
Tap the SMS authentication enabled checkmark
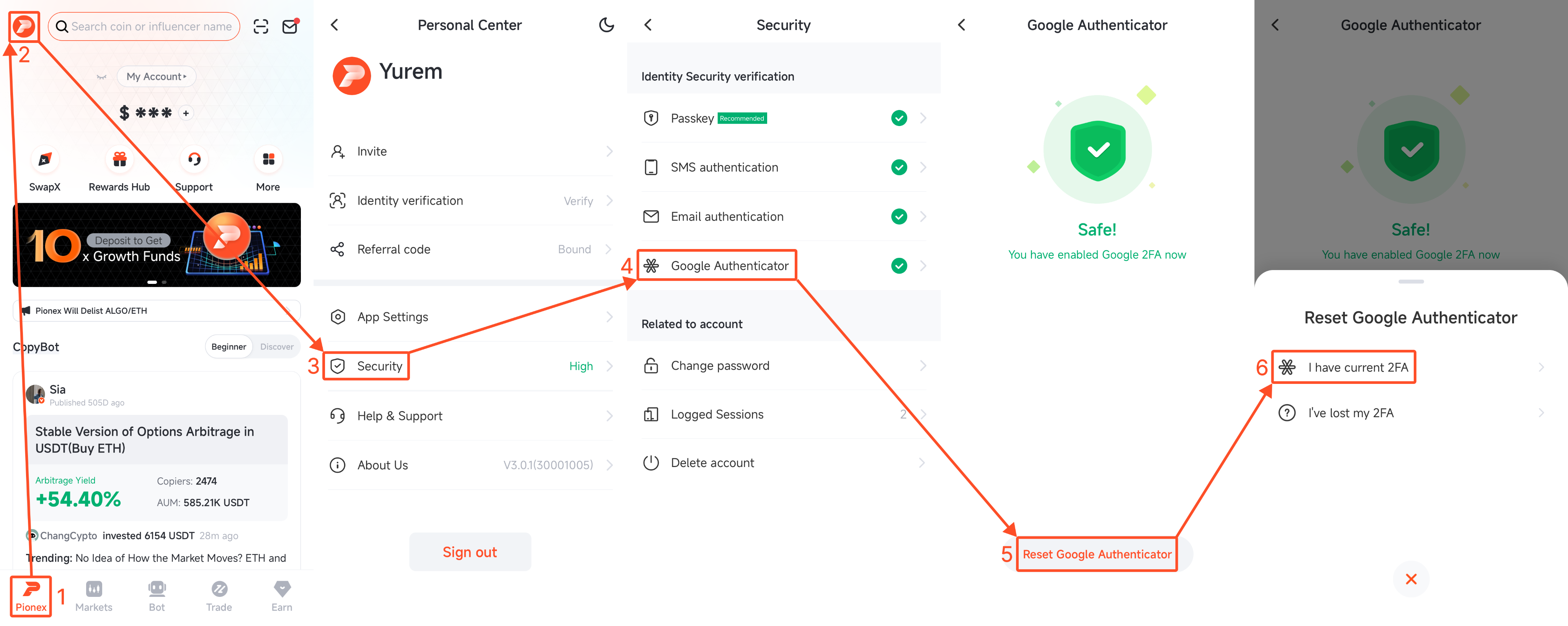pyautogui.click(x=898, y=167)
